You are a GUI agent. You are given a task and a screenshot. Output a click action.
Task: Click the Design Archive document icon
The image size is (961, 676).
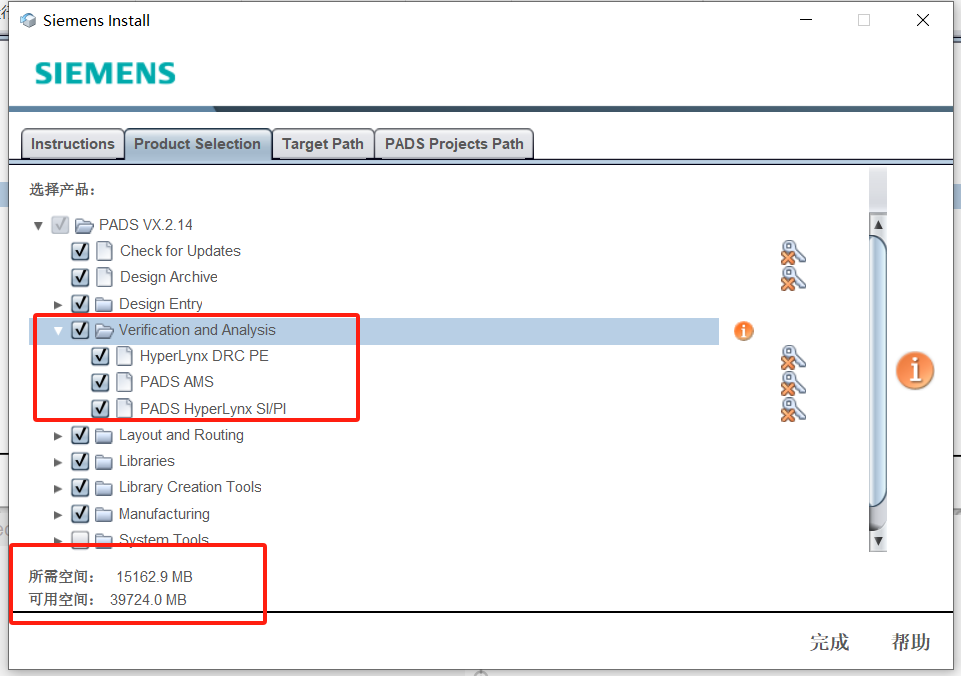(105, 277)
